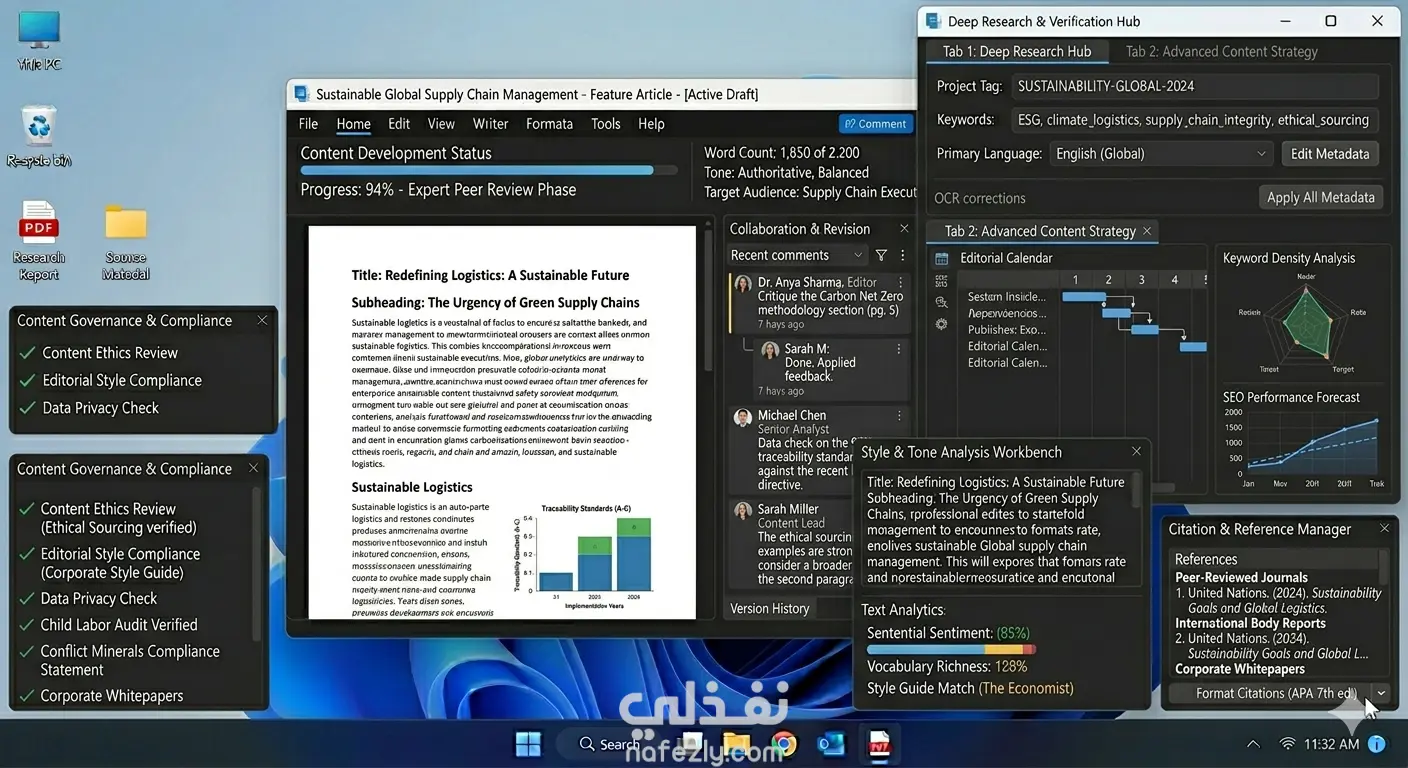
Task: Click the filter funnel icon beside Recent comments
Action: click(x=881, y=256)
